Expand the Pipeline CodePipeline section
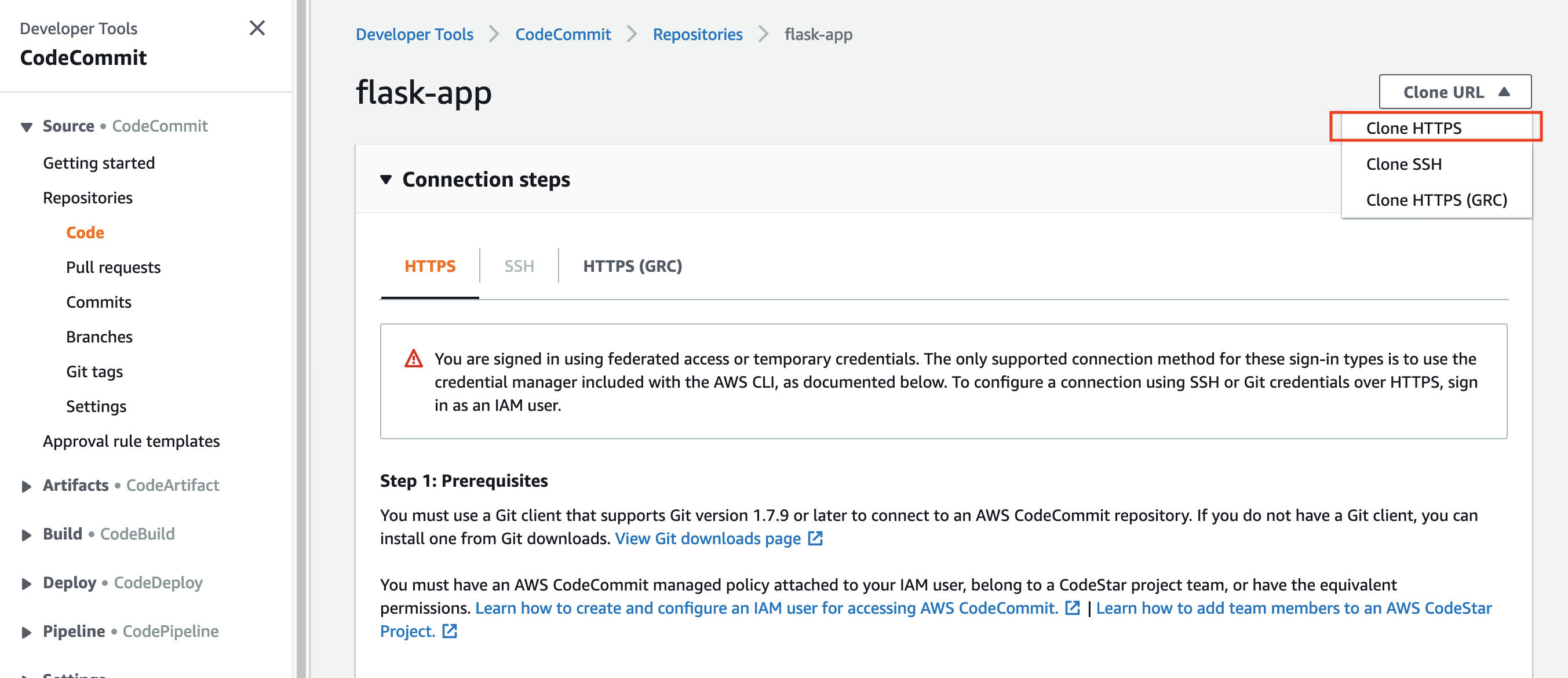 pos(26,632)
